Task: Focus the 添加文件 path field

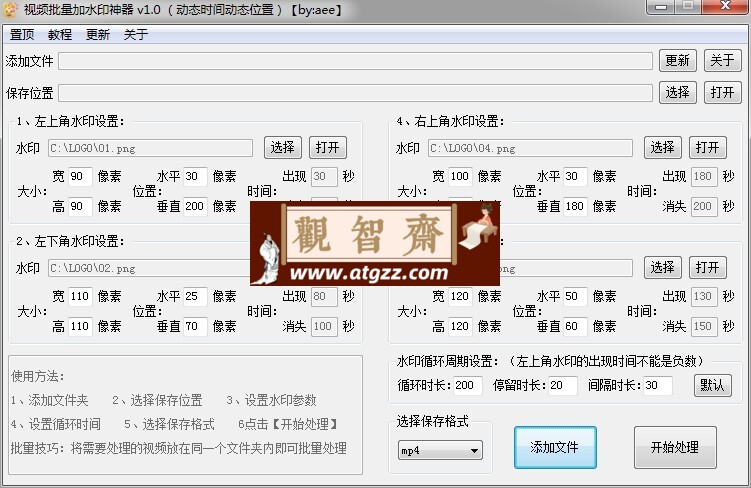Action: [x=355, y=61]
